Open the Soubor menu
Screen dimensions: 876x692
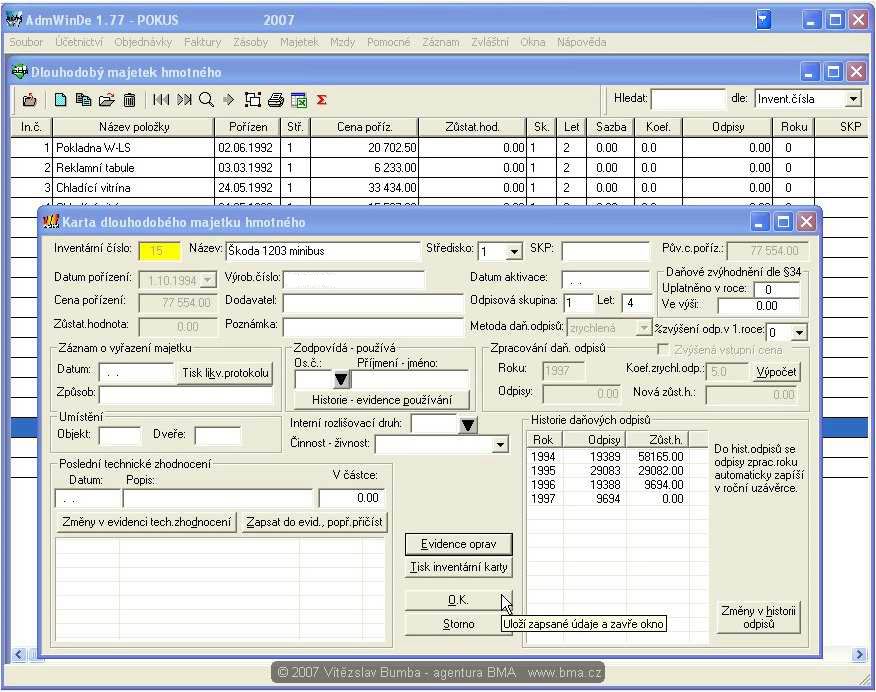(26, 42)
